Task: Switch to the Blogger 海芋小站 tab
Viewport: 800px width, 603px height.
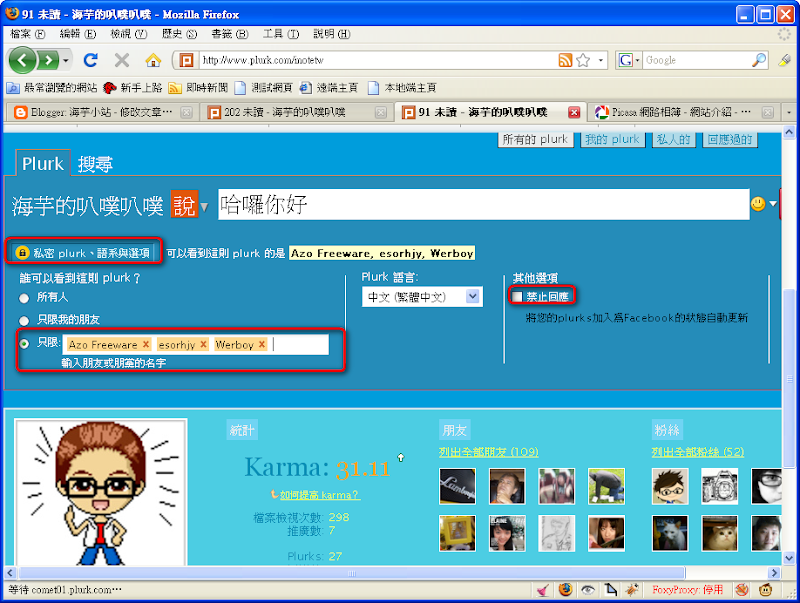Action: pos(103,112)
